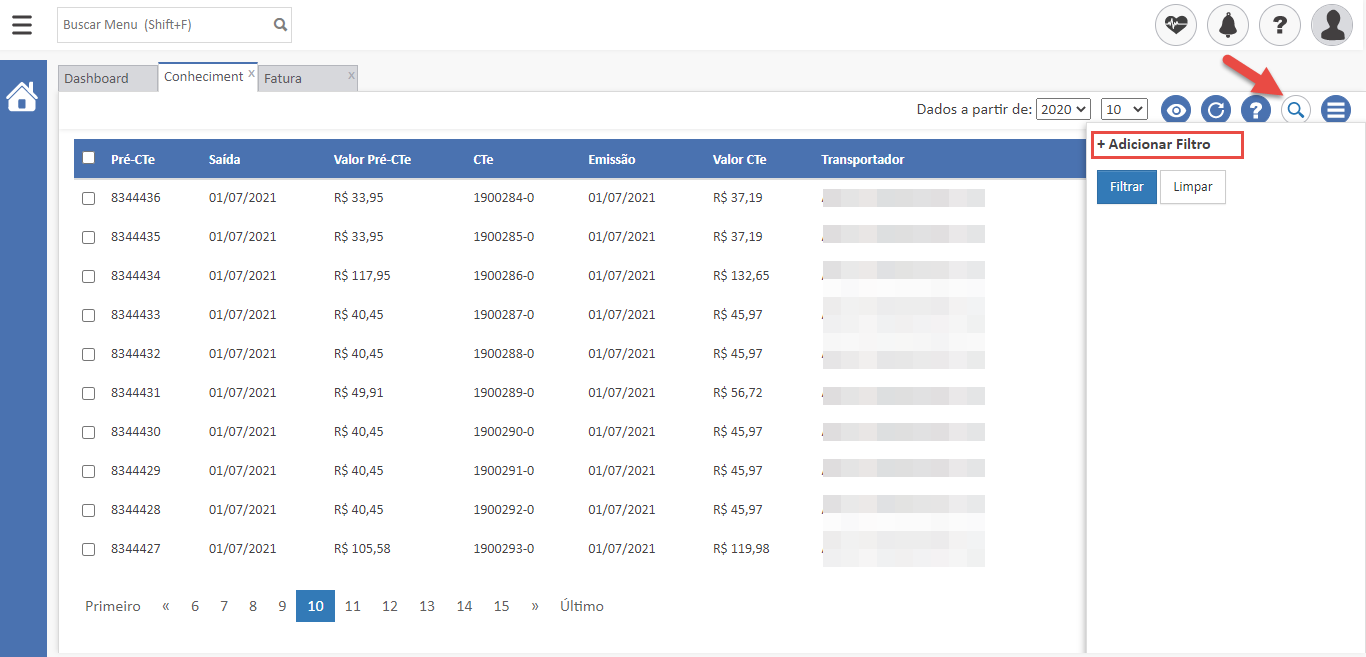Switch to the Fatura tab

(x=283, y=78)
